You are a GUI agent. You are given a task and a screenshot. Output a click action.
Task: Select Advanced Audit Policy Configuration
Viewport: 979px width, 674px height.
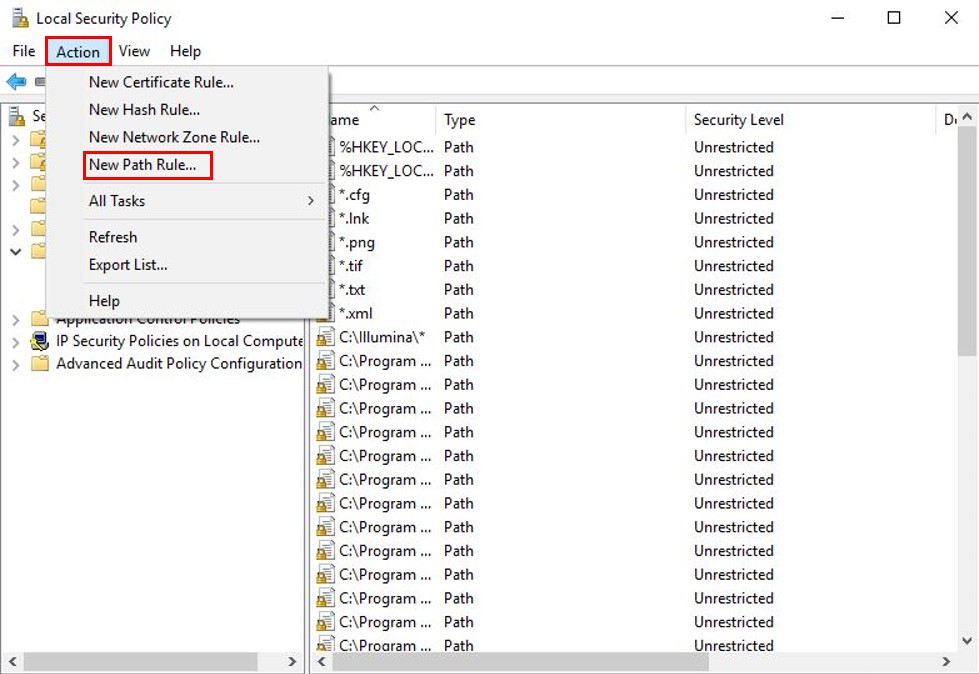179,363
